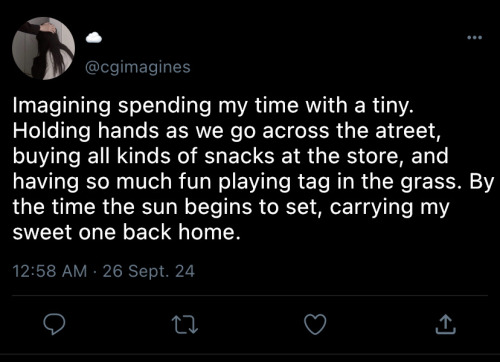Click the 12:58 AM timestamp
Viewport: 500px width, 362px height.
pos(50,271)
